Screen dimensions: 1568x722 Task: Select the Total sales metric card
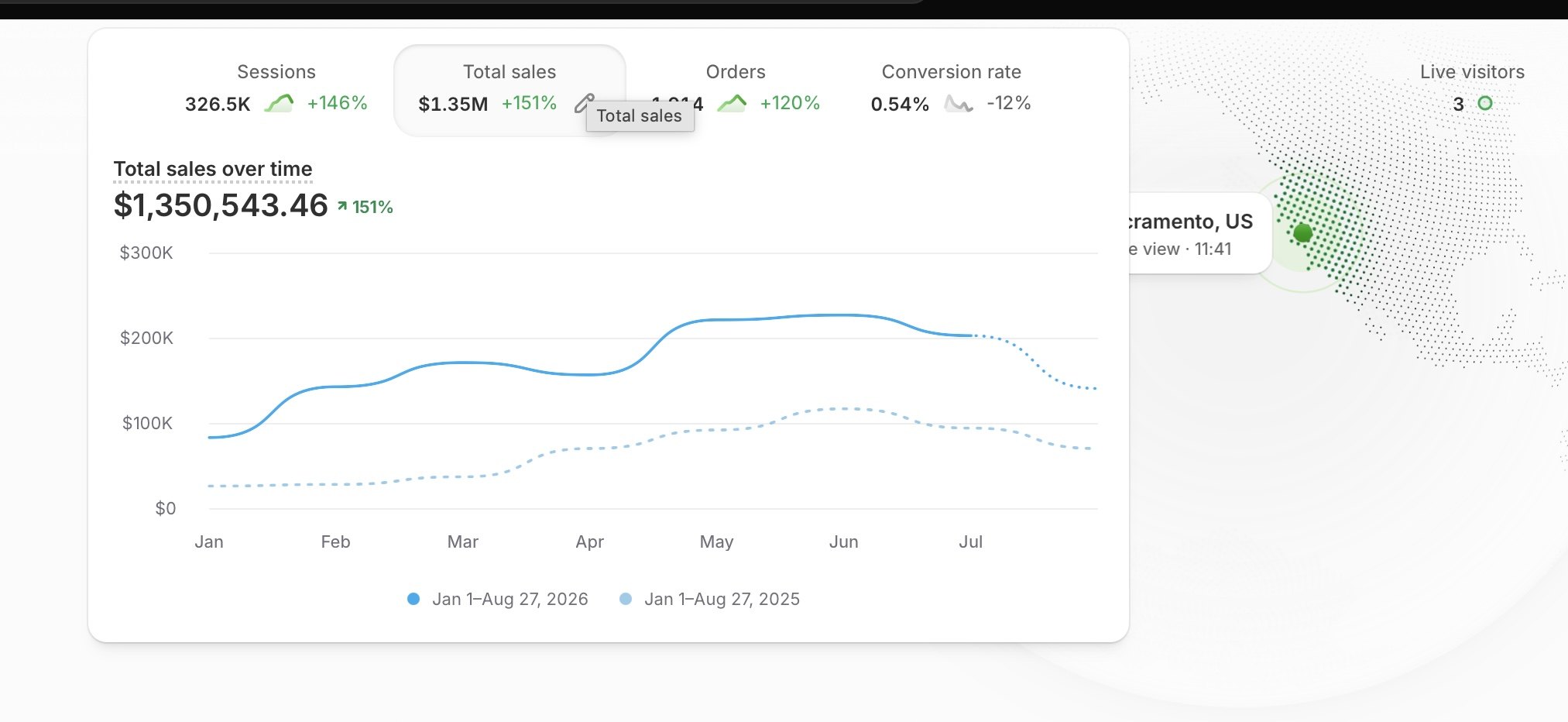(x=510, y=91)
